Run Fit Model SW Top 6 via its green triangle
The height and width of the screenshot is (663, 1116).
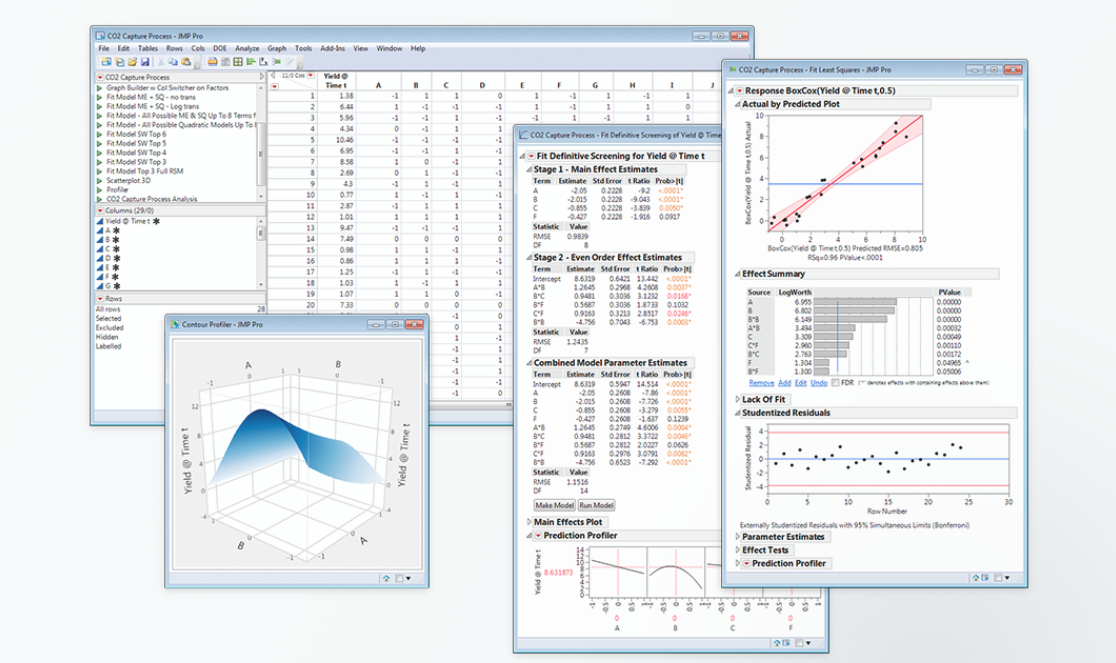(x=100, y=134)
